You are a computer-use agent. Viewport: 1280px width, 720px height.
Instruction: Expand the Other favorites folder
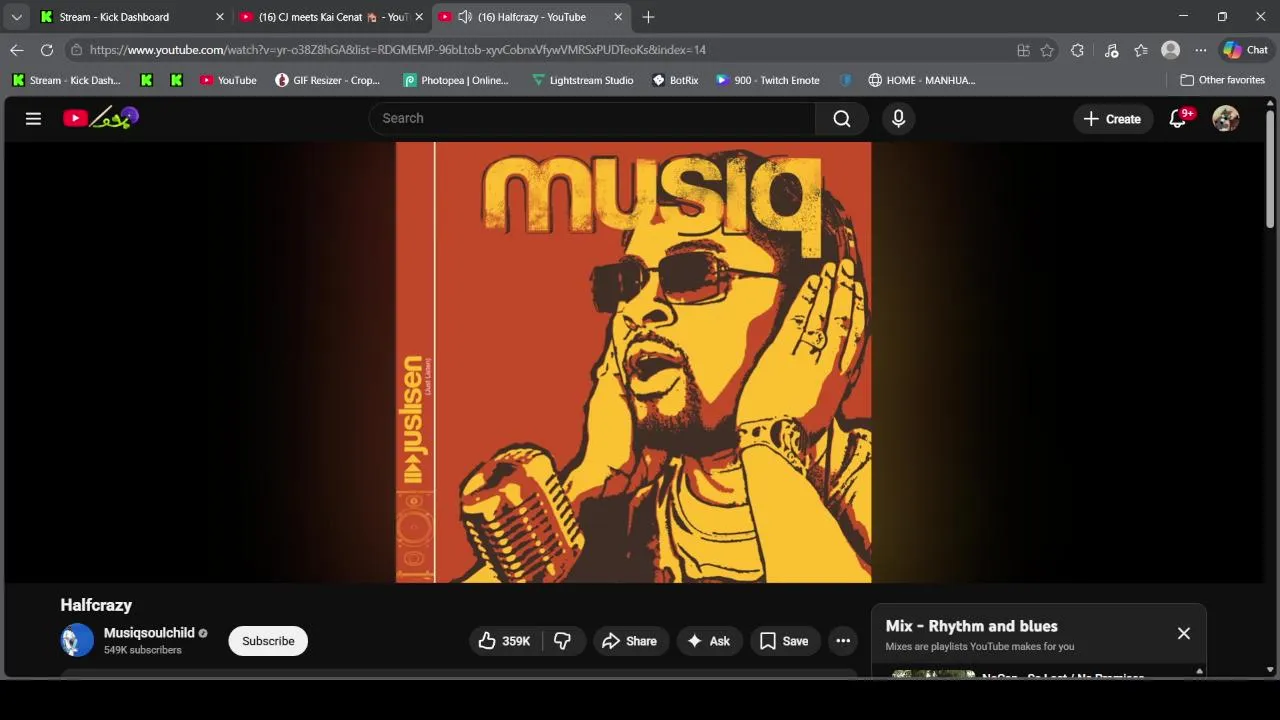1222,80
